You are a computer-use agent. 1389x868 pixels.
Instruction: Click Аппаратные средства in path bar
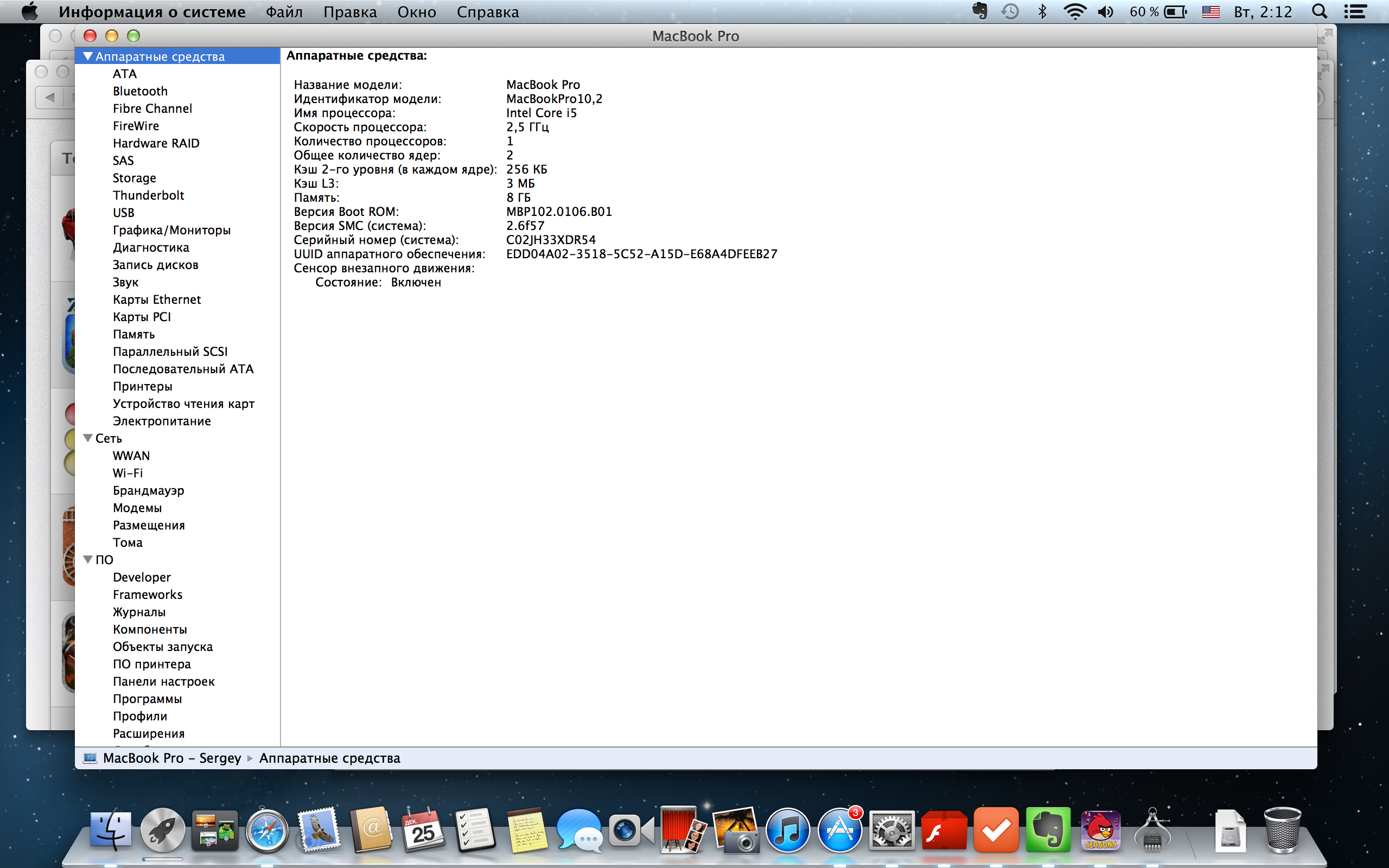(329, 758)
